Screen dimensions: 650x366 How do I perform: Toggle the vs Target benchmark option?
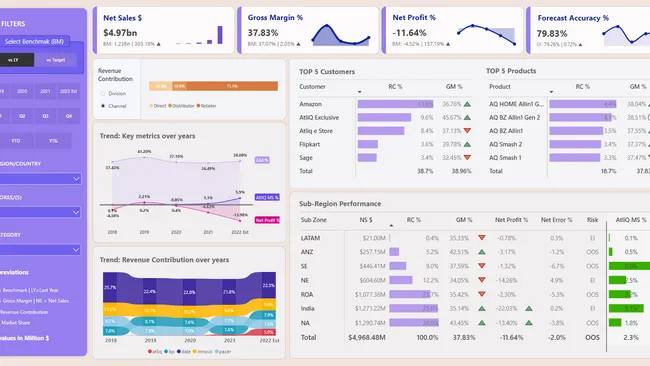coord(56,60)
